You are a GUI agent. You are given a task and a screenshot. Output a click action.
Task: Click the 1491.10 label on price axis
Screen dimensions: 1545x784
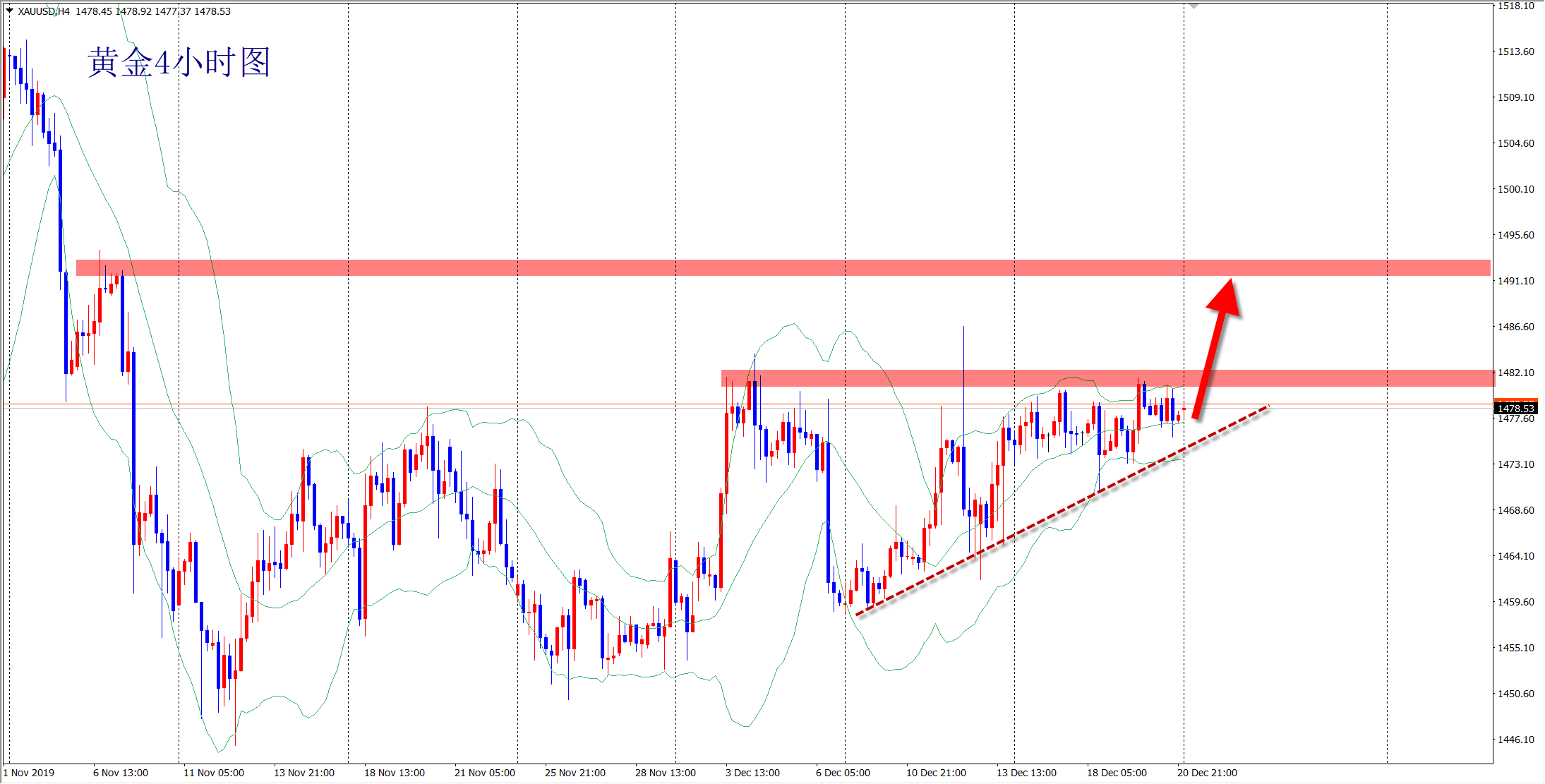(x=1515, y=281)
